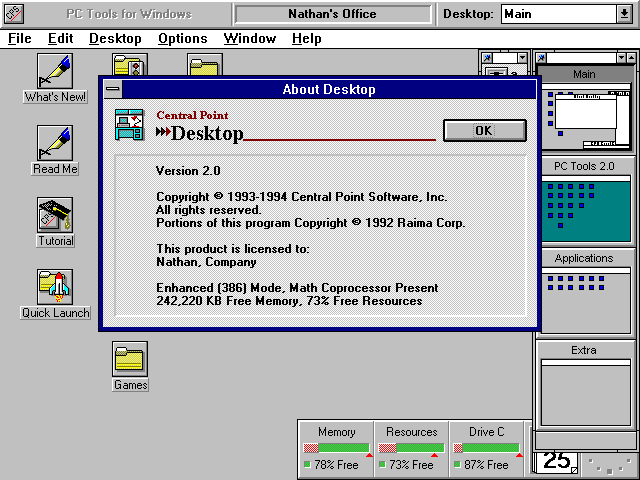
Task: Open the Help menu
Action: (x=307, y=38)
